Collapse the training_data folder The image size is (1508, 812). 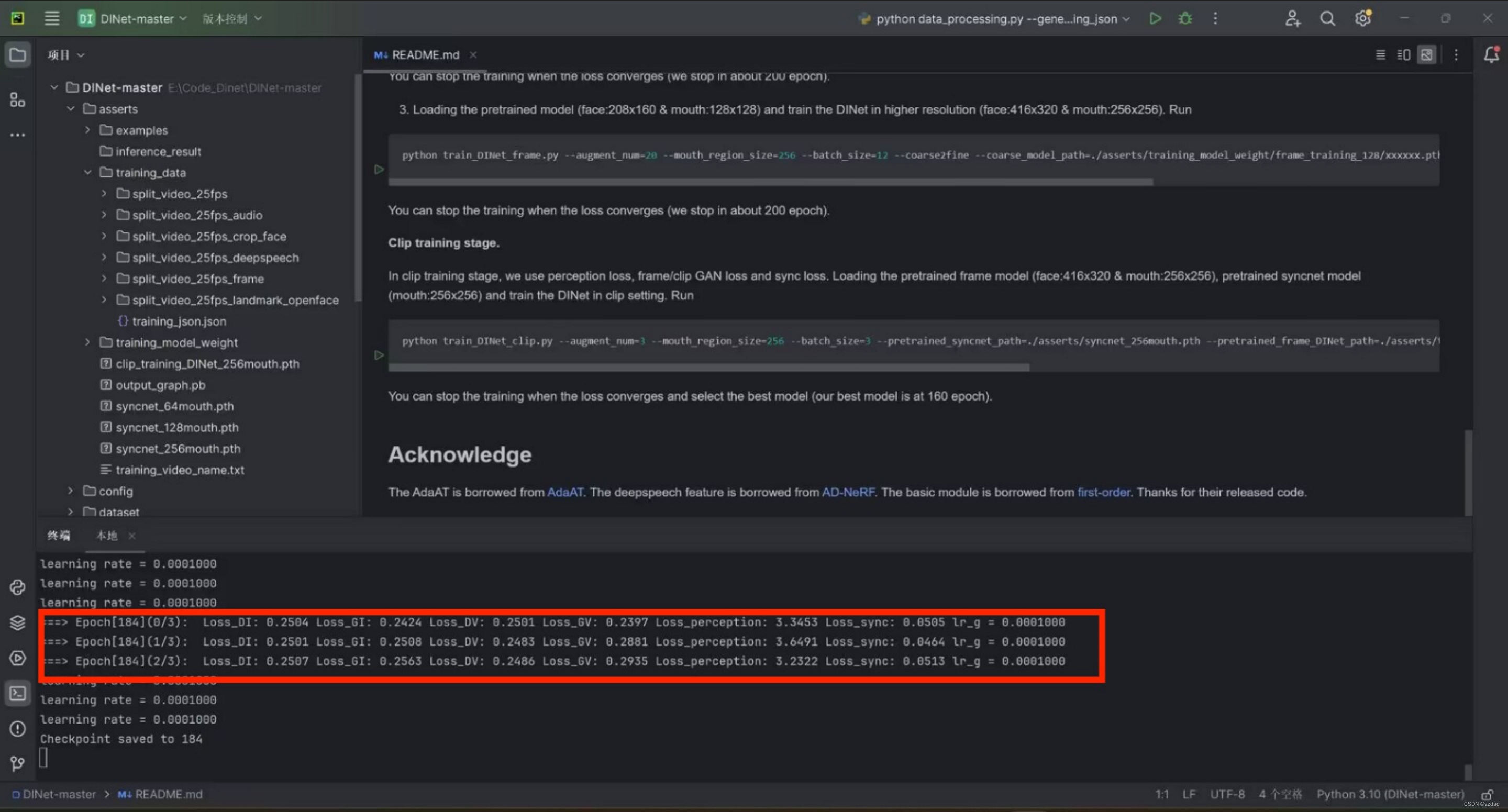(x=87, y=172)
